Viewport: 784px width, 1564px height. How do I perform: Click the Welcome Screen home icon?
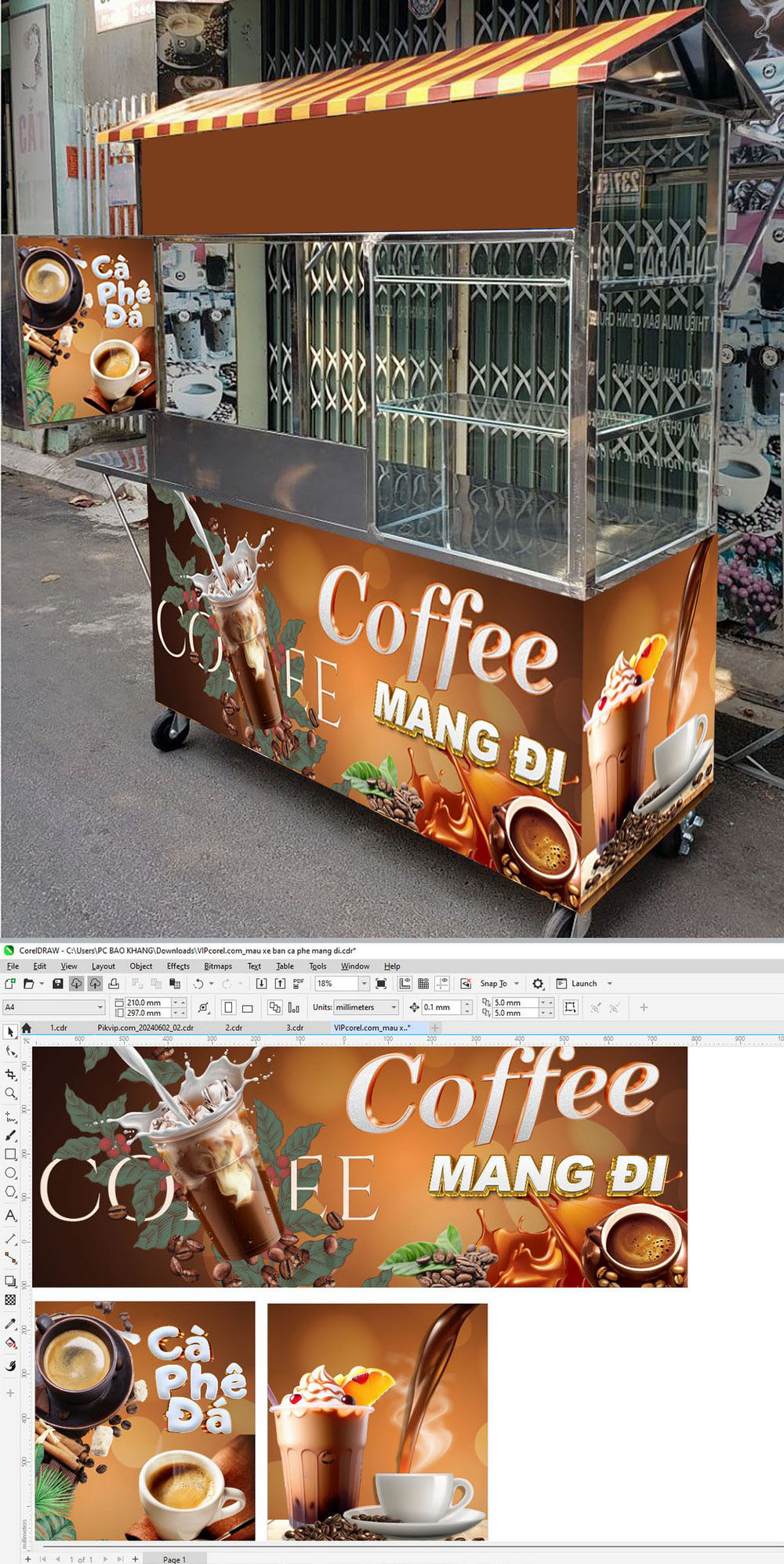(26, 1028)
